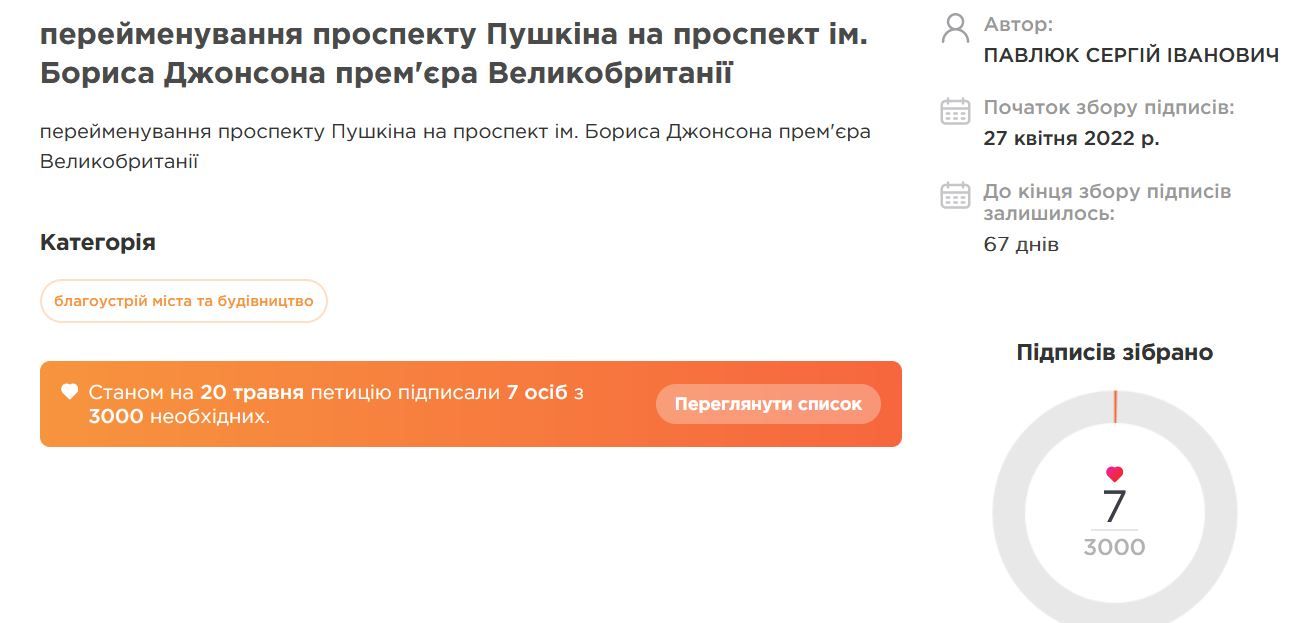Click the bold petition title heading
The image size is (1302, 623).
(453, 54)
